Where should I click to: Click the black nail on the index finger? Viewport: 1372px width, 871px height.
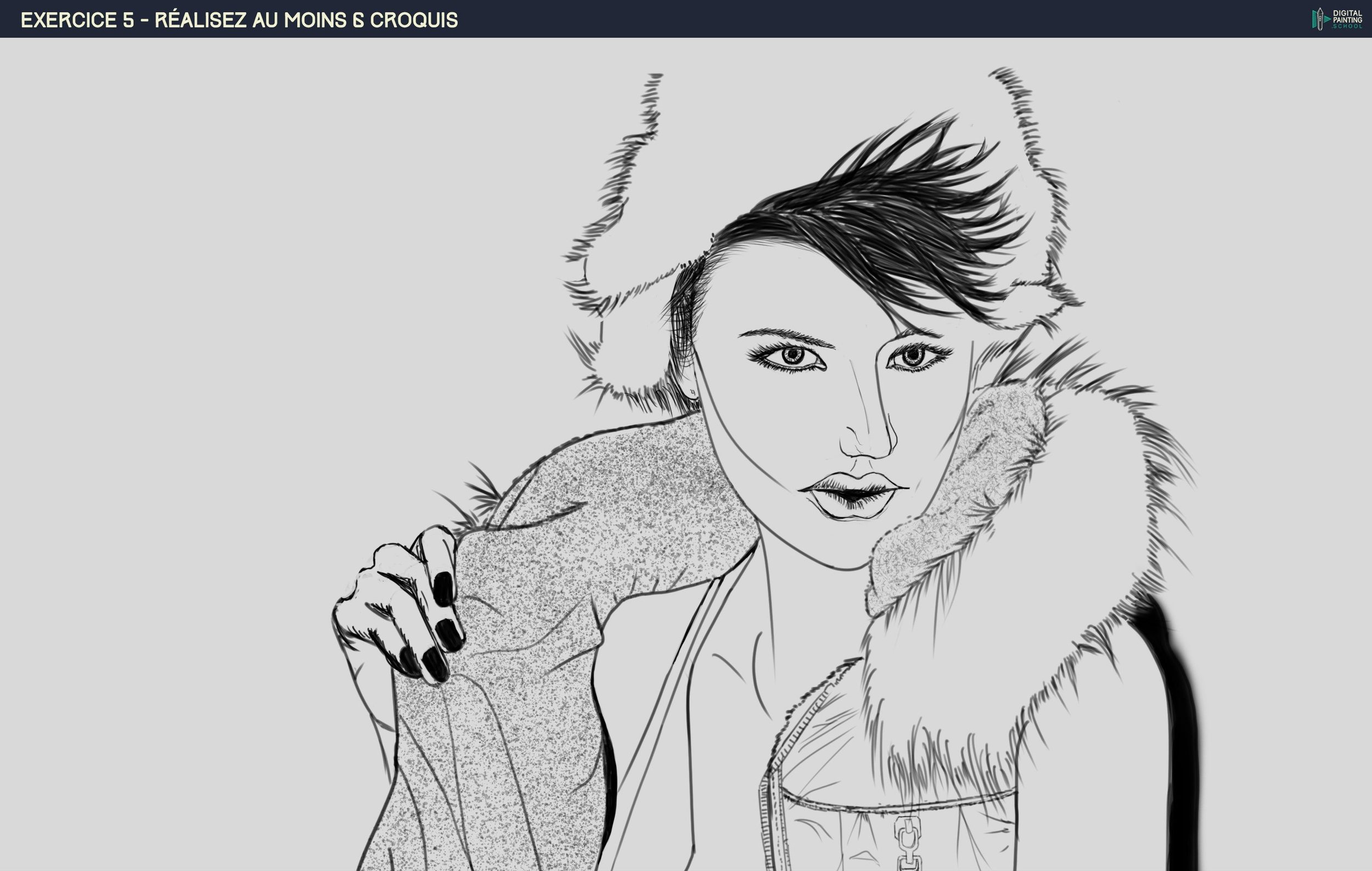pos(443,588)
